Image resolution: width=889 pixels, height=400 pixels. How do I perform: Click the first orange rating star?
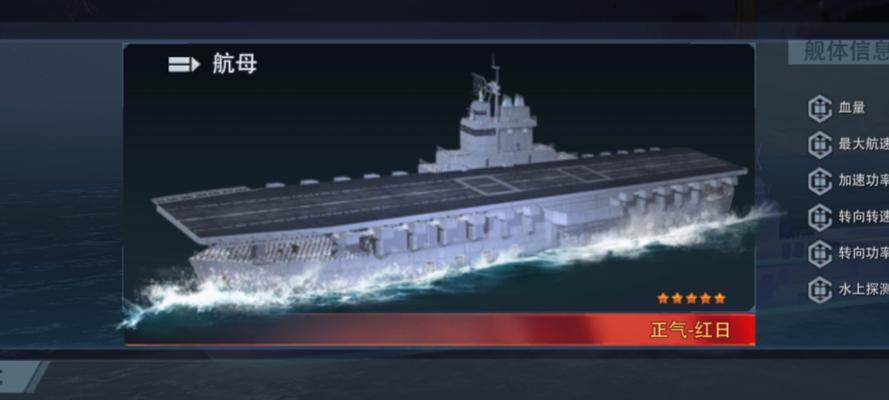coord(662,298)
